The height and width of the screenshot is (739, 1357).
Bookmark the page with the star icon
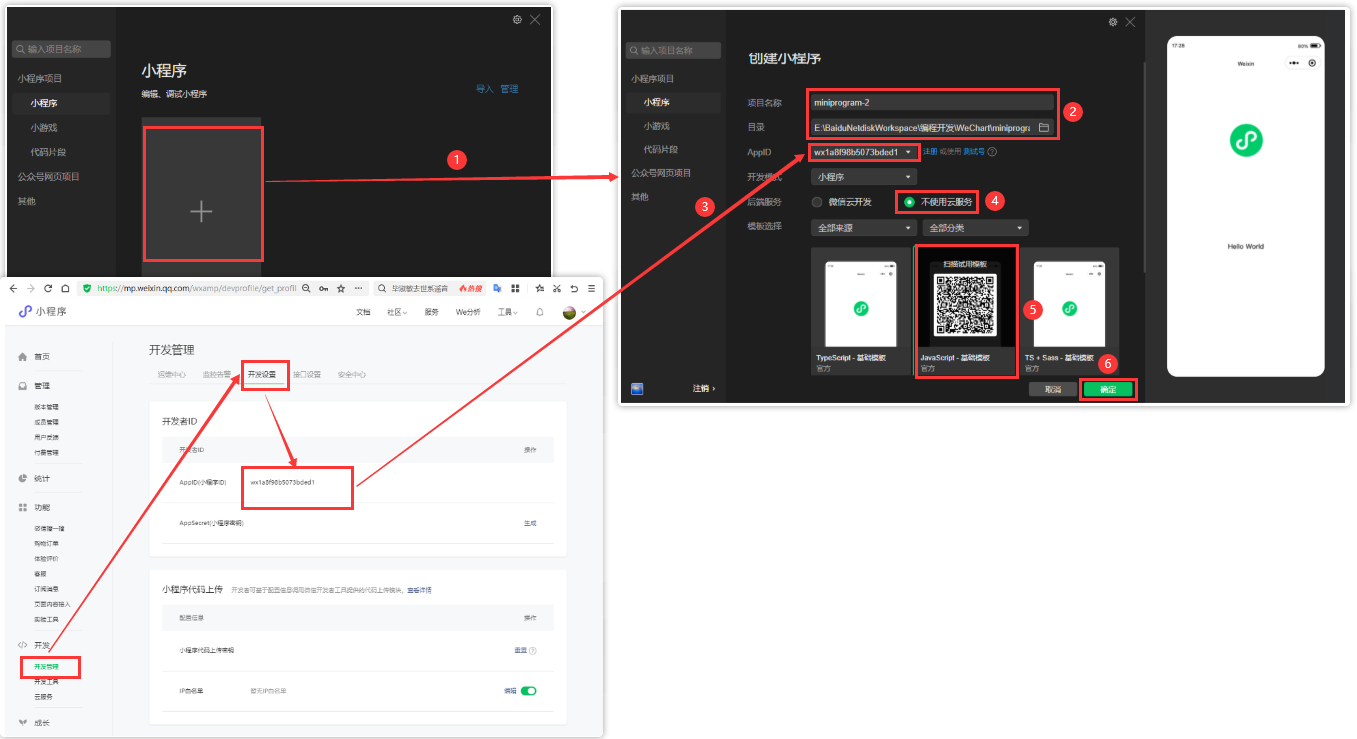(x=341, y=288)
